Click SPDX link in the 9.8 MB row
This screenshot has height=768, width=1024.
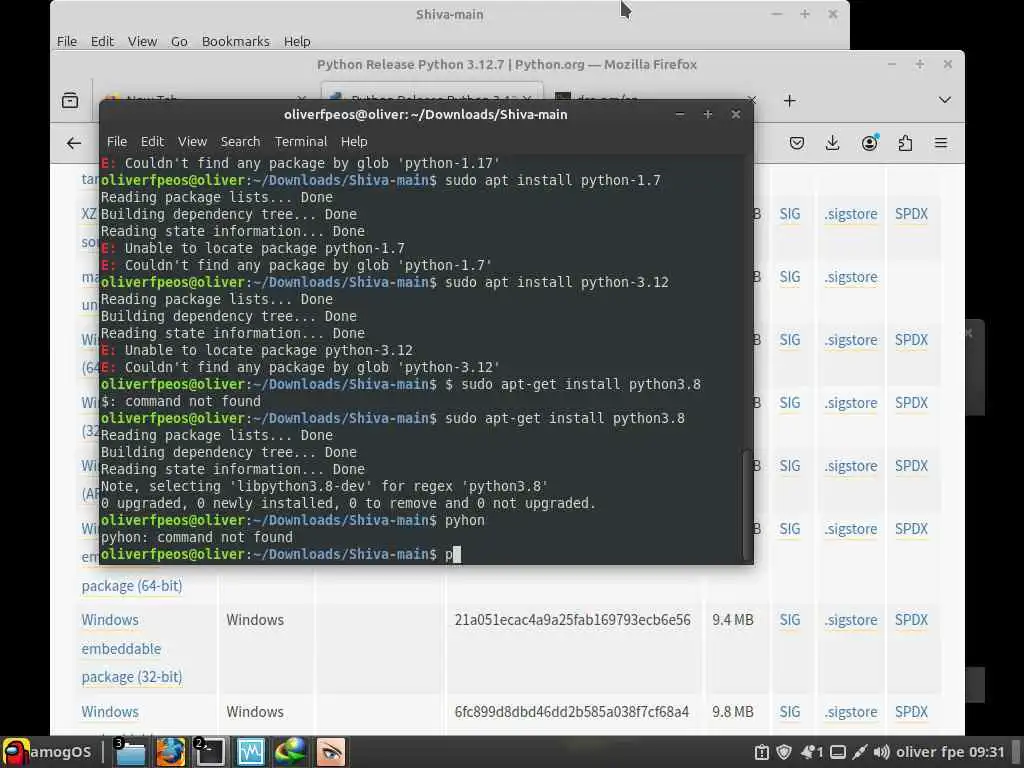[911, 712]
